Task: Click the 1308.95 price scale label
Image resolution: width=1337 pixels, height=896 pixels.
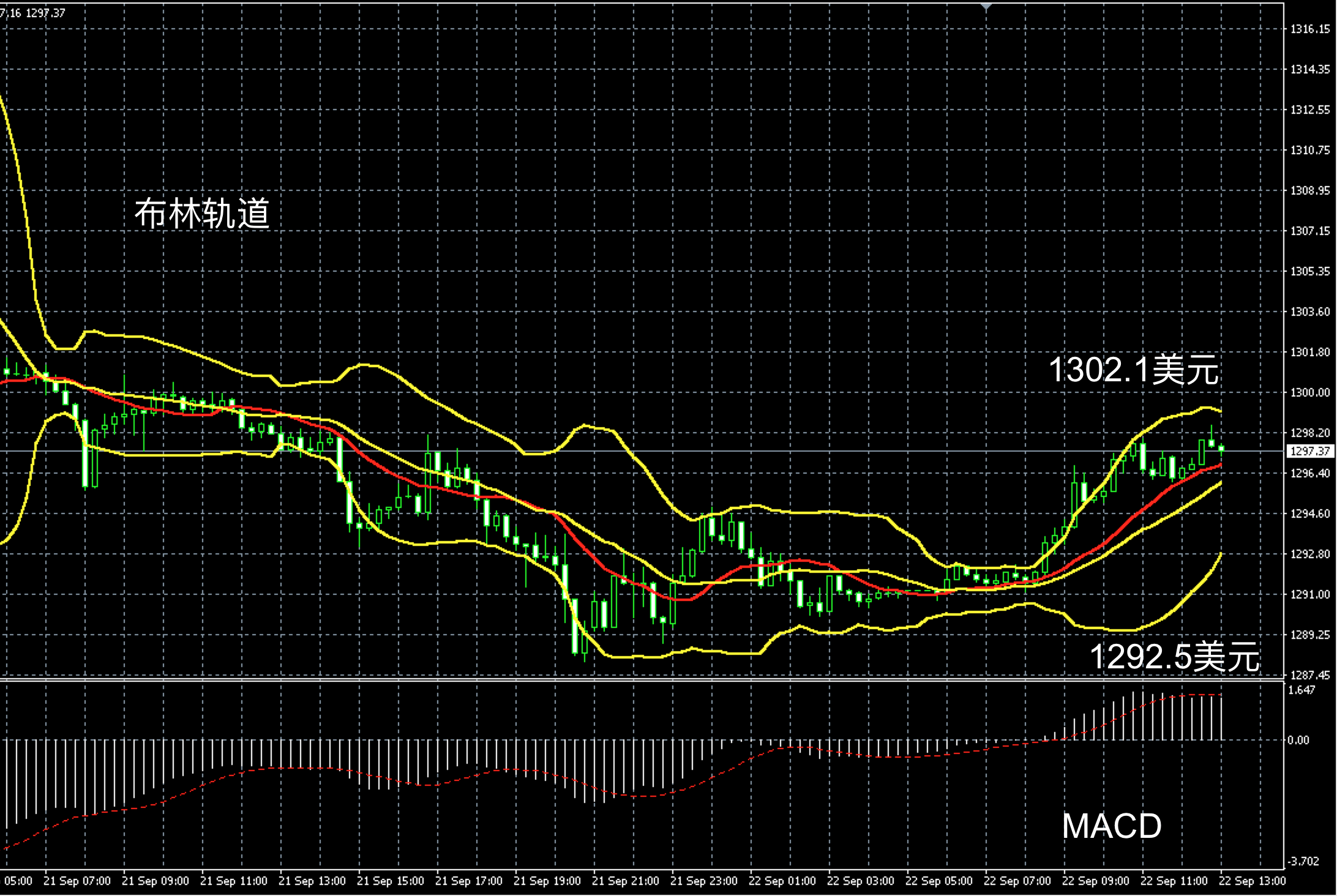Action: pos(1309,190)
